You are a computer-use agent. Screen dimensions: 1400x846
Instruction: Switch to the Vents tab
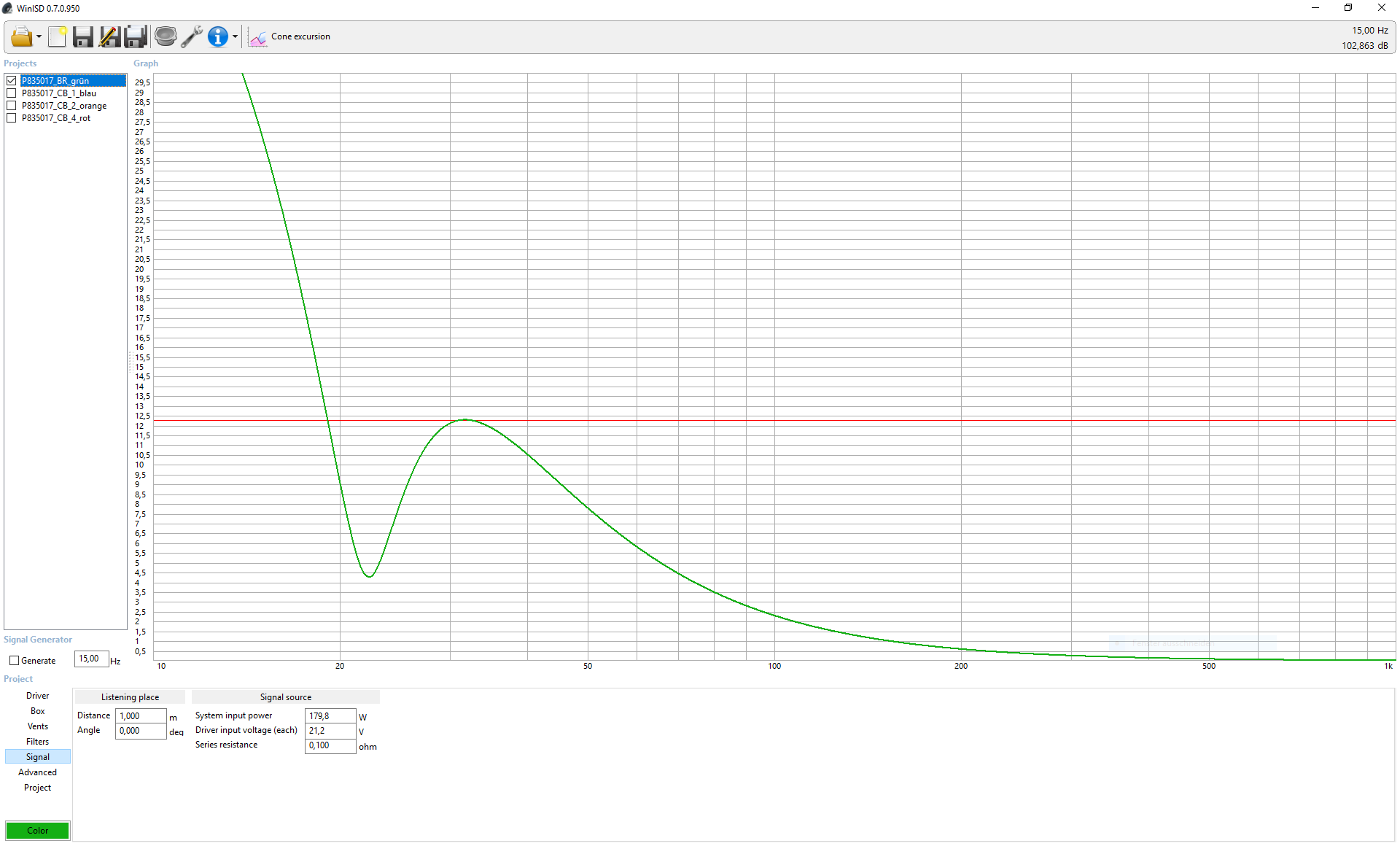37,726
